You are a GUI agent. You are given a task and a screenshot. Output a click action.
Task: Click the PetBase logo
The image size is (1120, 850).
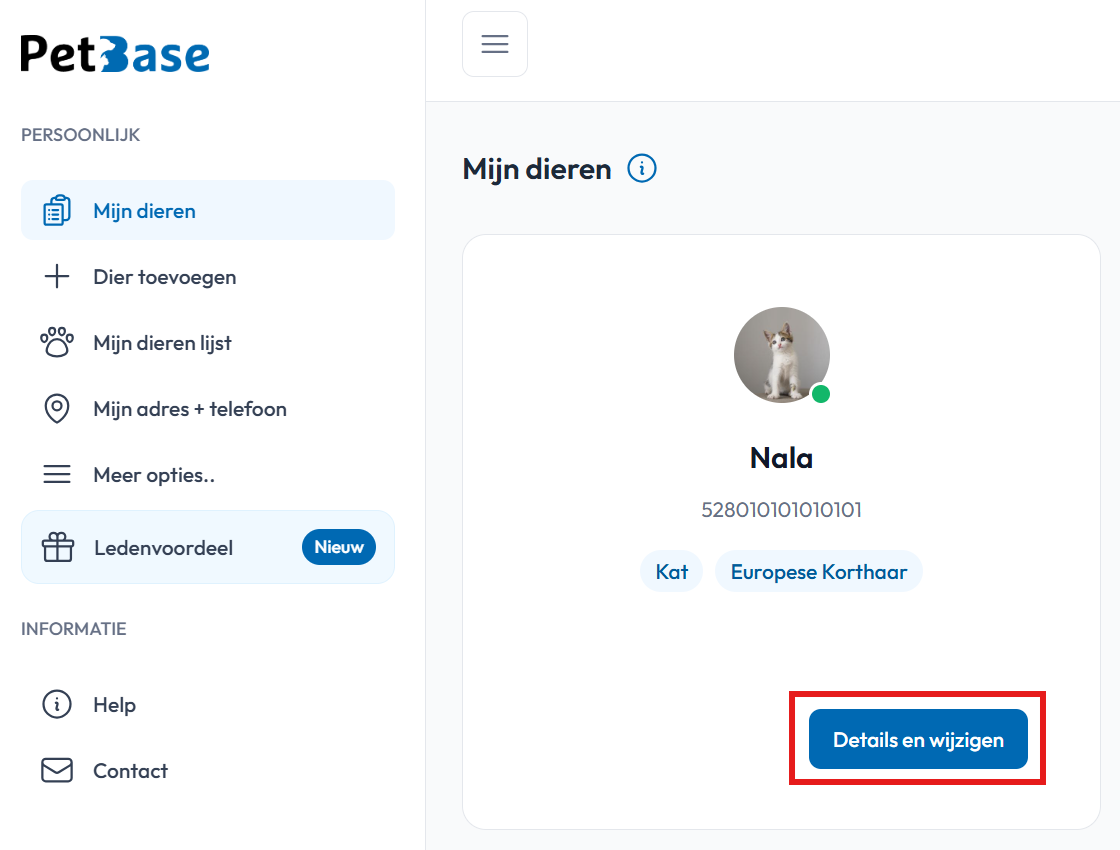(115, 54)
